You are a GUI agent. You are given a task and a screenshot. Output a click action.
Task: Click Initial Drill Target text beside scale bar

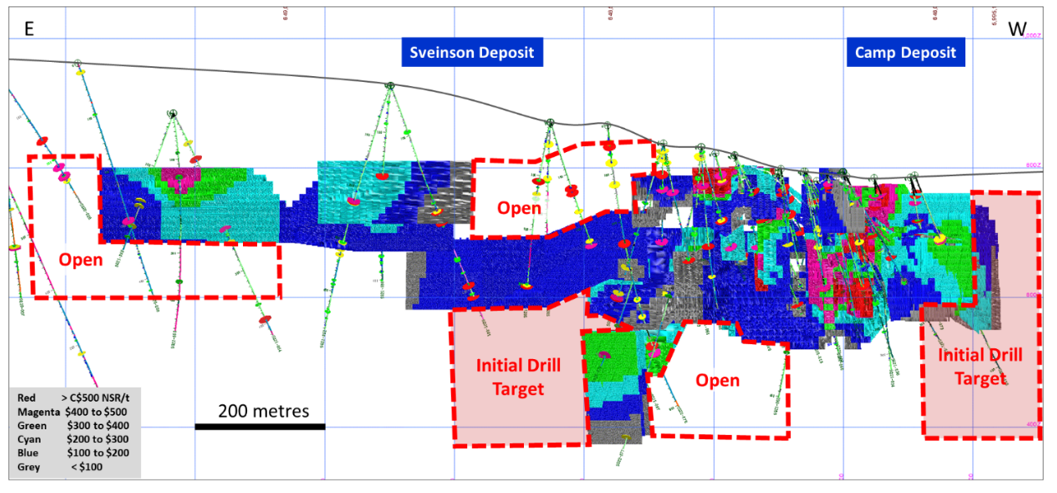518,376
